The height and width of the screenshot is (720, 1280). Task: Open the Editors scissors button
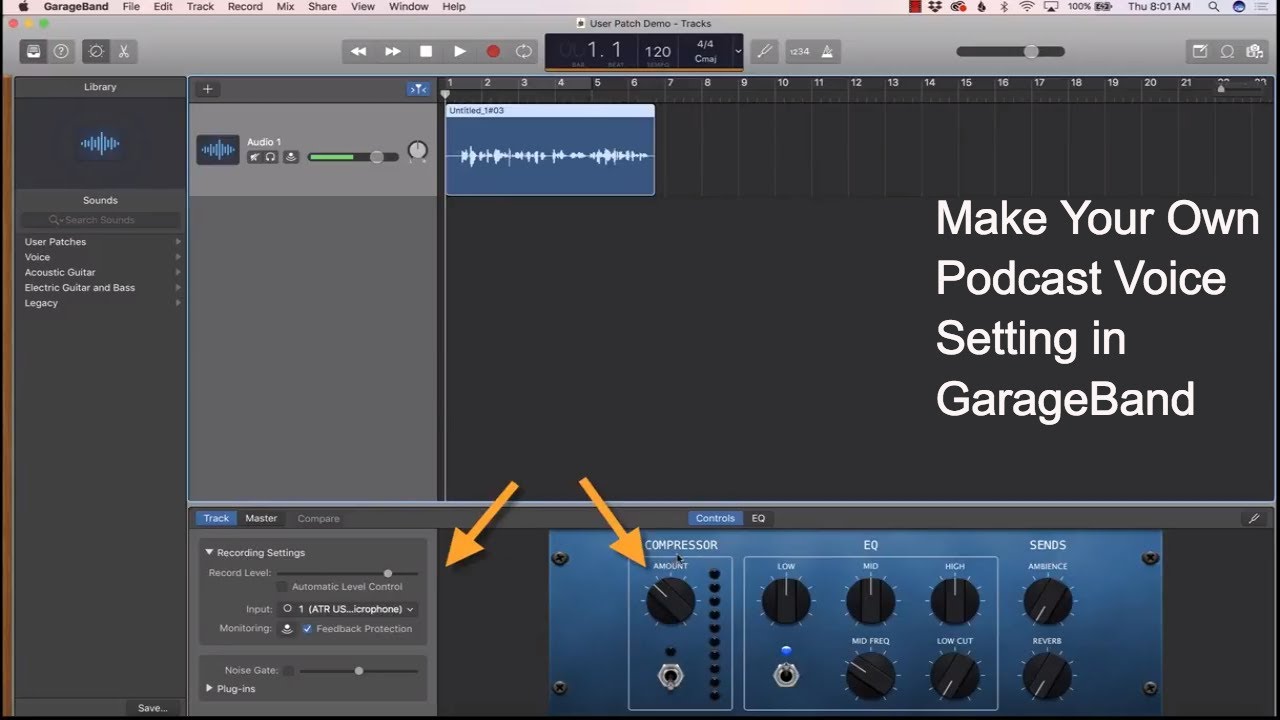124,51
